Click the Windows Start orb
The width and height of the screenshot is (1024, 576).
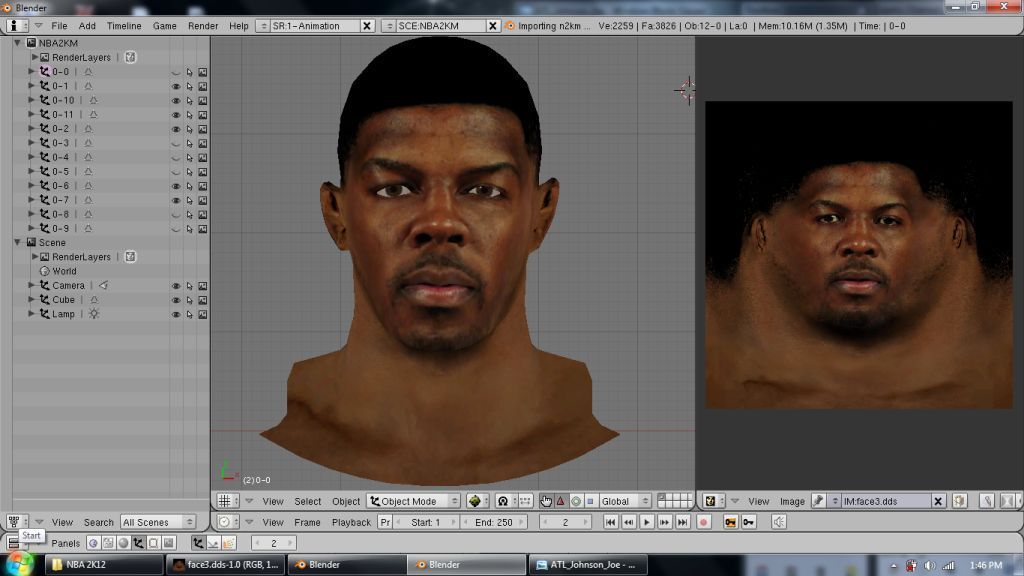click(x=20, y=563)
